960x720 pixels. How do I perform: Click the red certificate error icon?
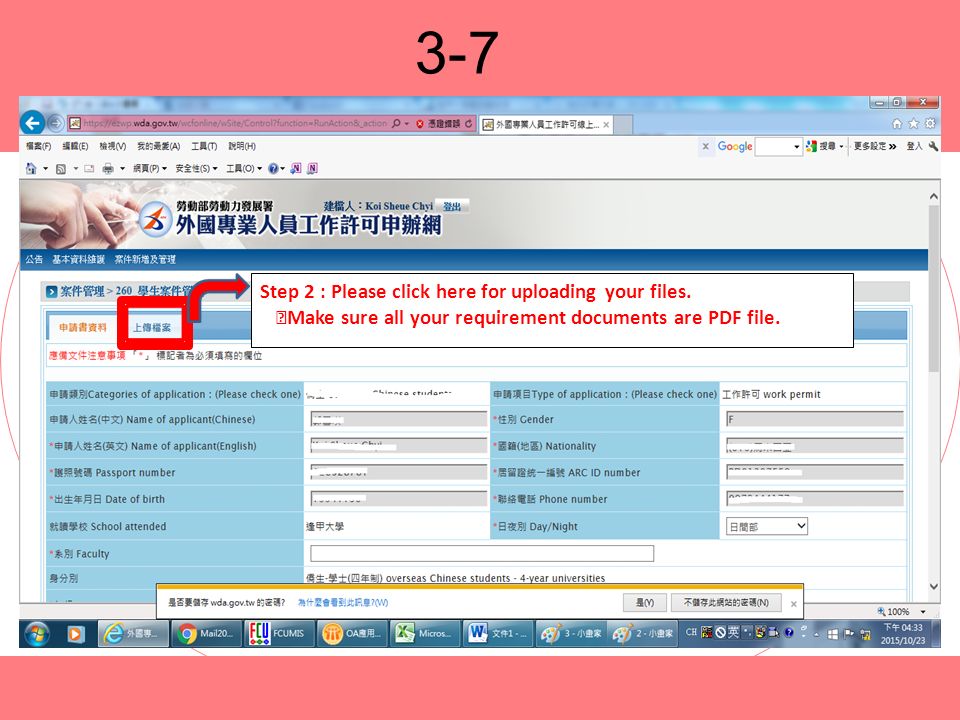[x=420, y=124]
